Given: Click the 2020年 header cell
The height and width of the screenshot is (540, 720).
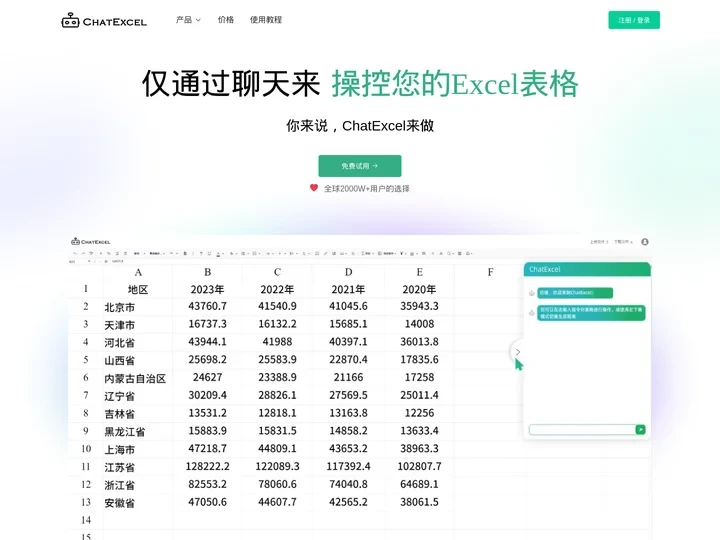Looking at the screenshot, I should pos(419,289).
